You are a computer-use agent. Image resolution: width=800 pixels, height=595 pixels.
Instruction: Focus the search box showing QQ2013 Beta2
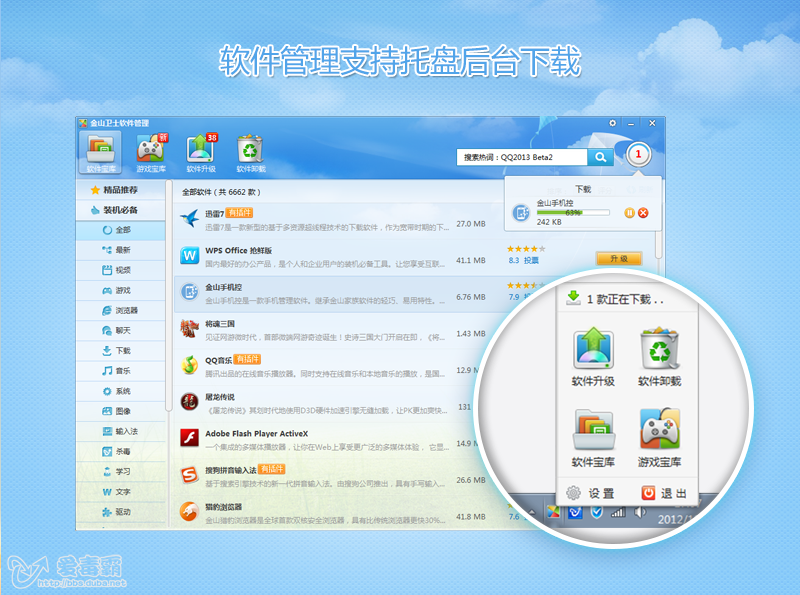[x=522, y=157]
